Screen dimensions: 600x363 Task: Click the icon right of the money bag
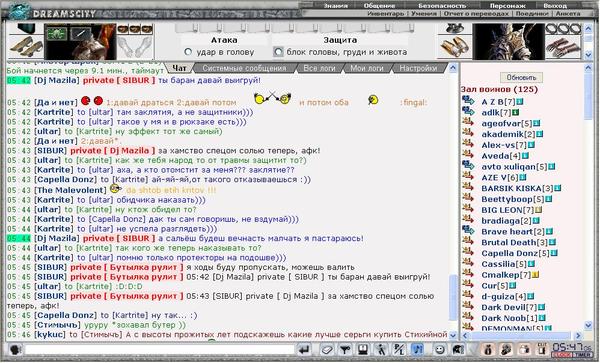click(506, 349)
